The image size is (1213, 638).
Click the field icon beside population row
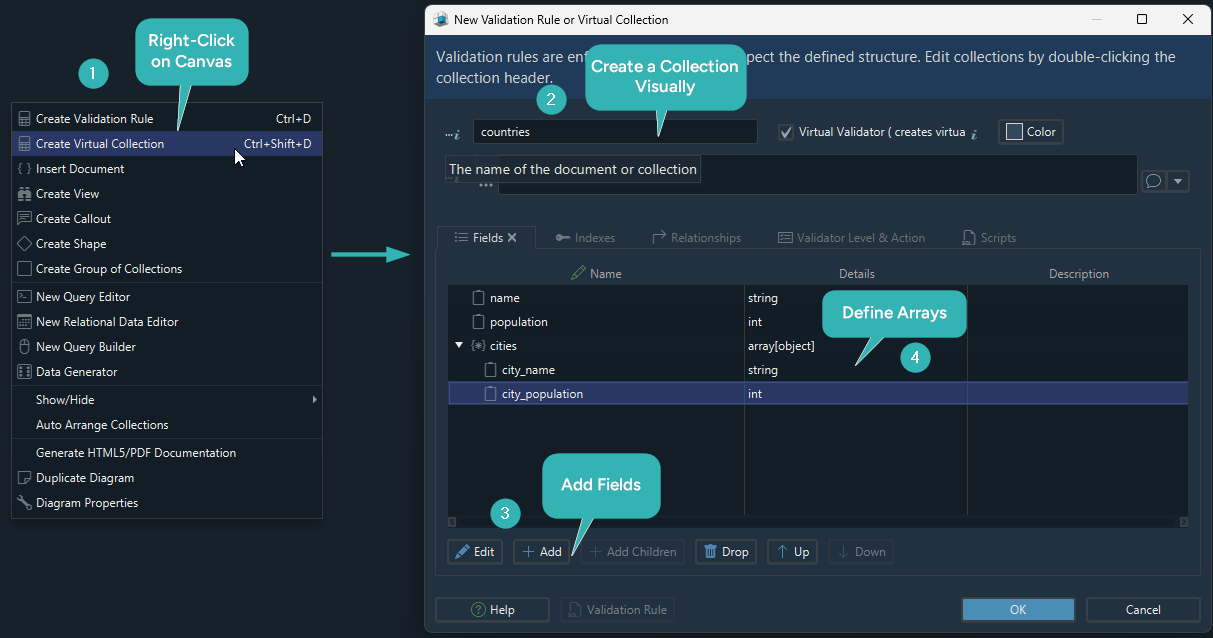point(478,322)
